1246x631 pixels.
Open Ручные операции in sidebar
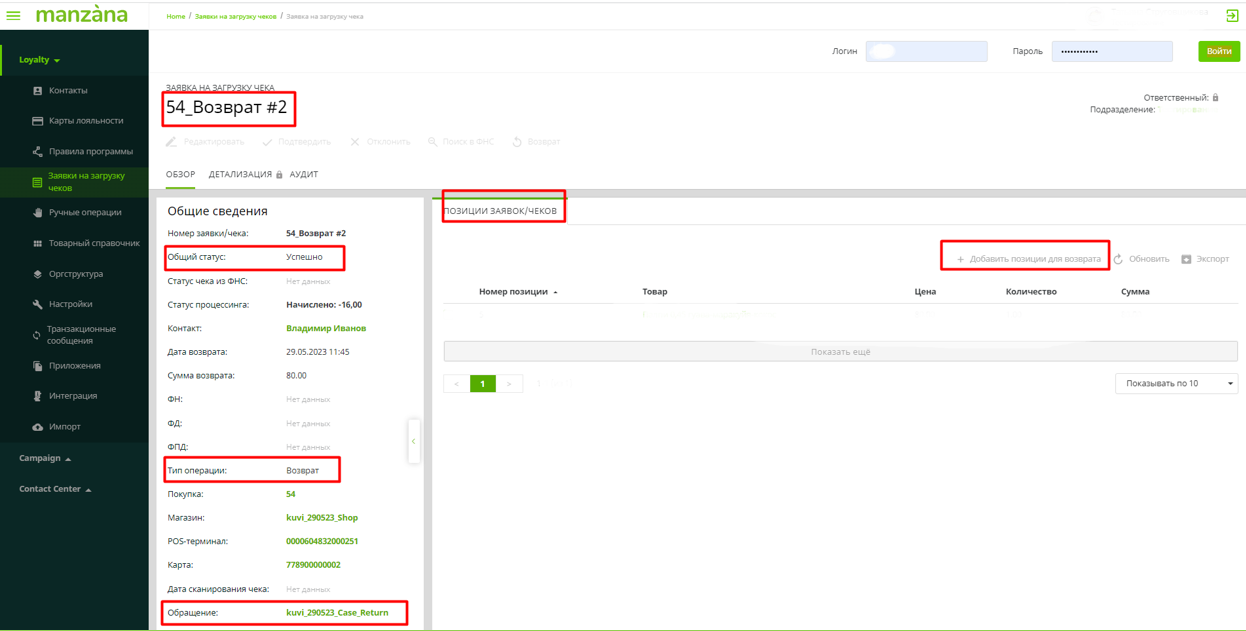85,213
